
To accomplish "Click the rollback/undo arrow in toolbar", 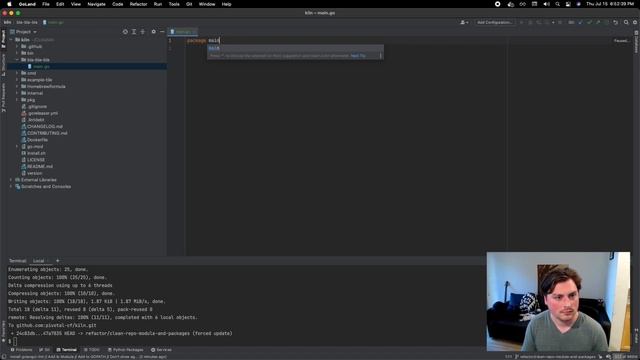I will pos(616,22).
